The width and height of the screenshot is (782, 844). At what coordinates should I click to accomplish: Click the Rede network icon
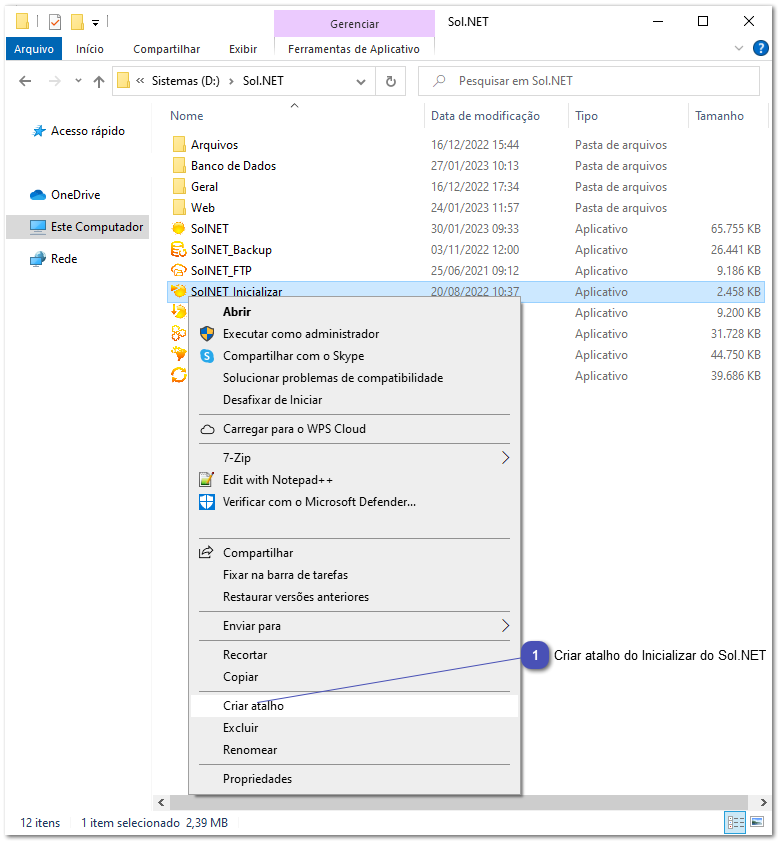pyautogui.click(x=38, y=259)
